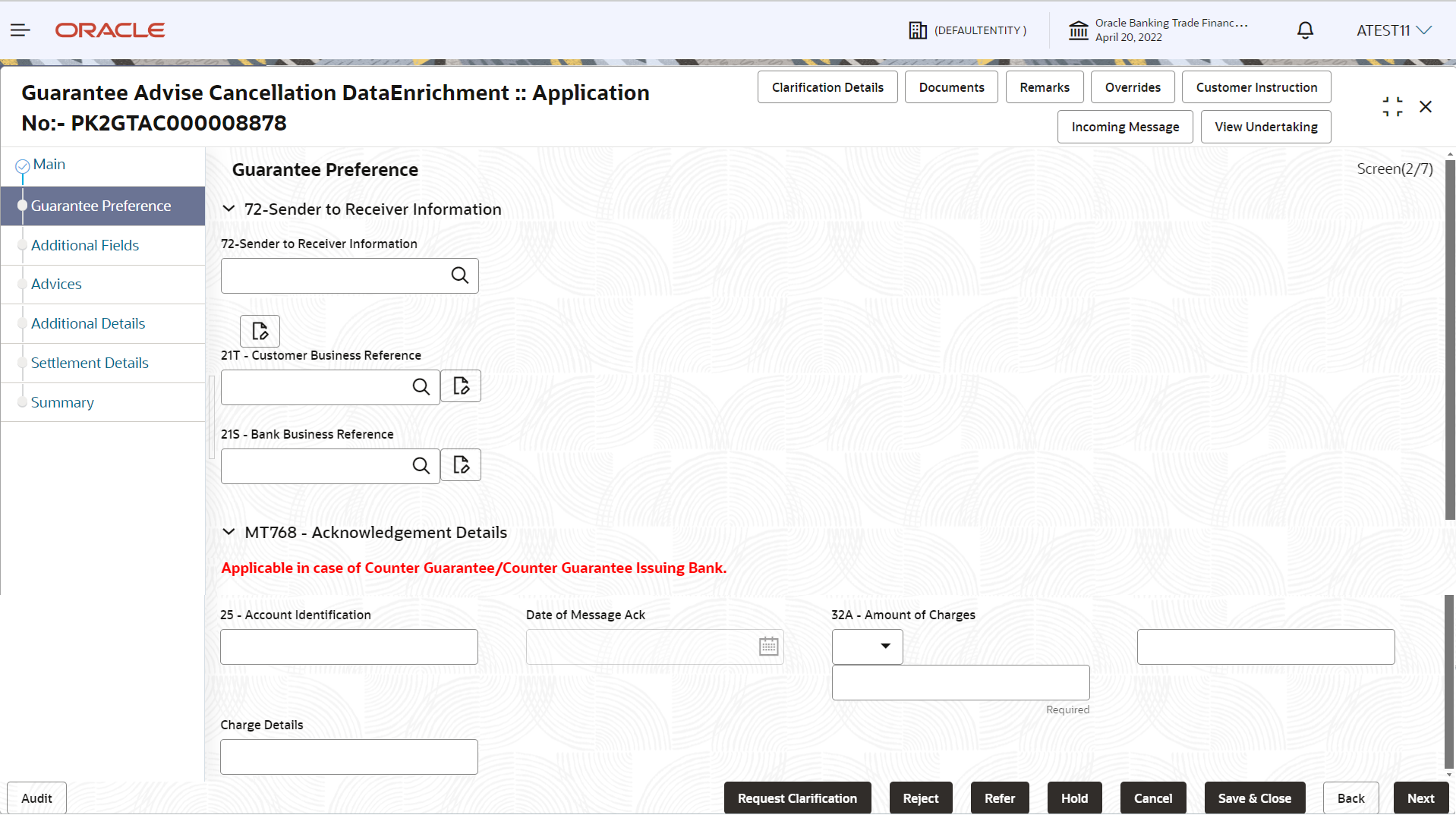
Task: Proceed with the Next button
Action: (x=1420, y=798)
